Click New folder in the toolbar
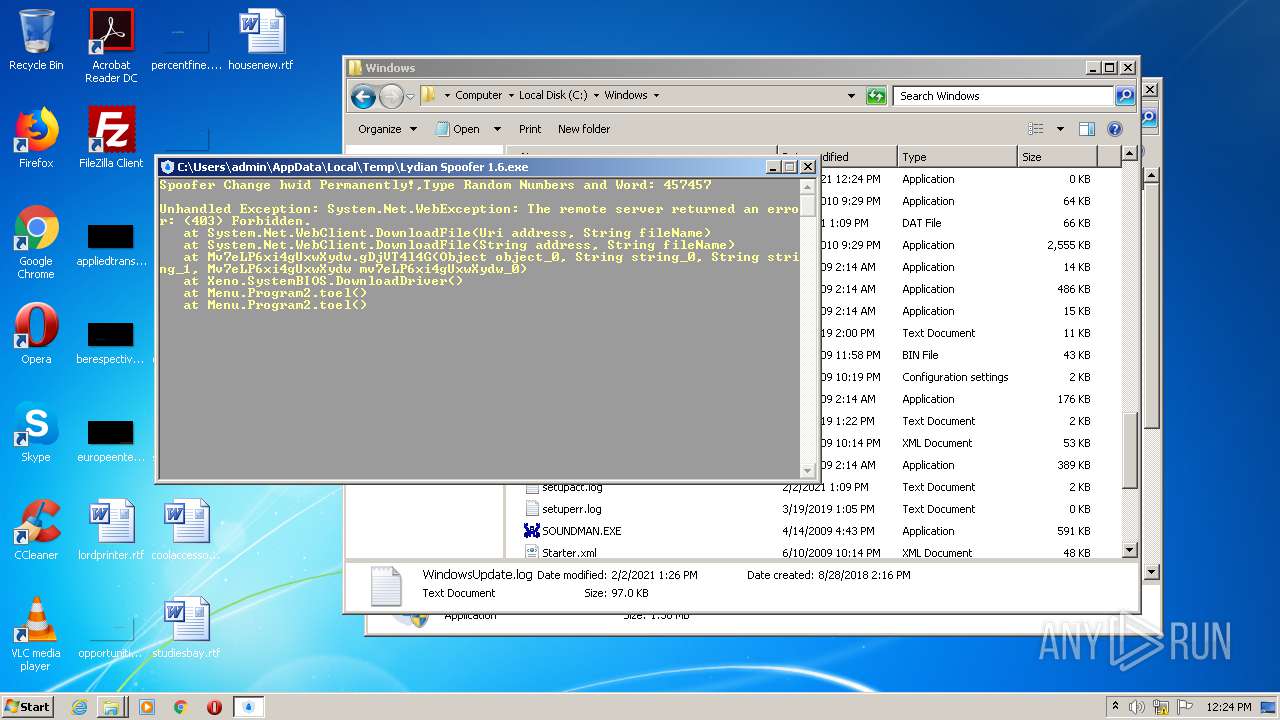1280x720 pixels. pyautogui.click(x=584, y=129)
